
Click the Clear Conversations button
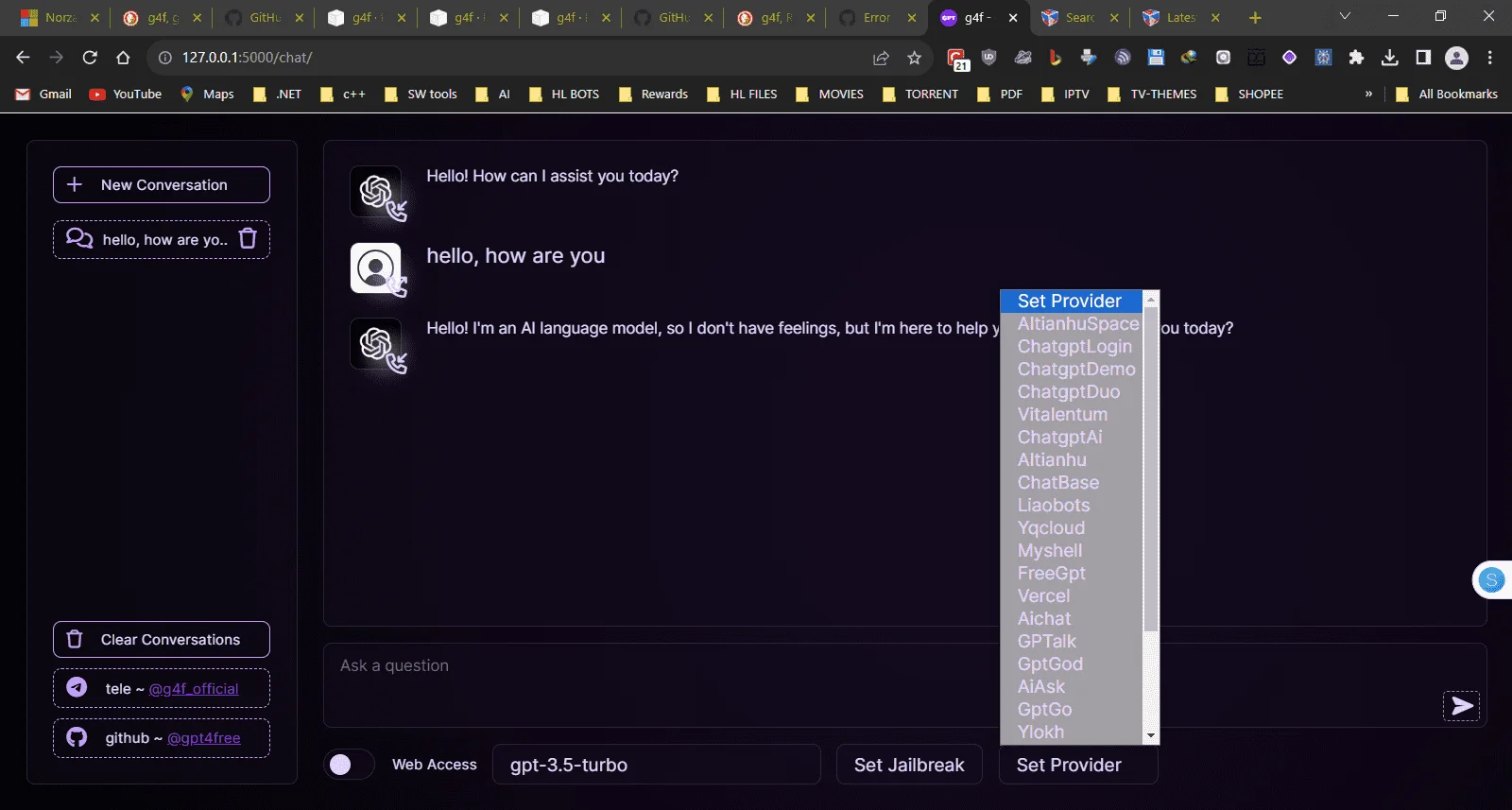pos(162,639)
